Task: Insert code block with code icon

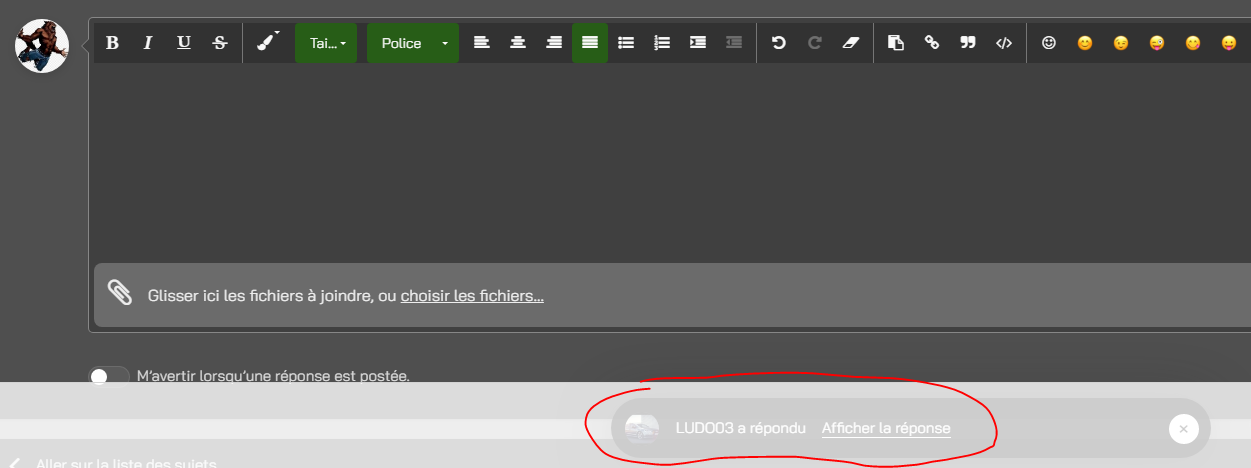Action: click(x=1004, y=43)
